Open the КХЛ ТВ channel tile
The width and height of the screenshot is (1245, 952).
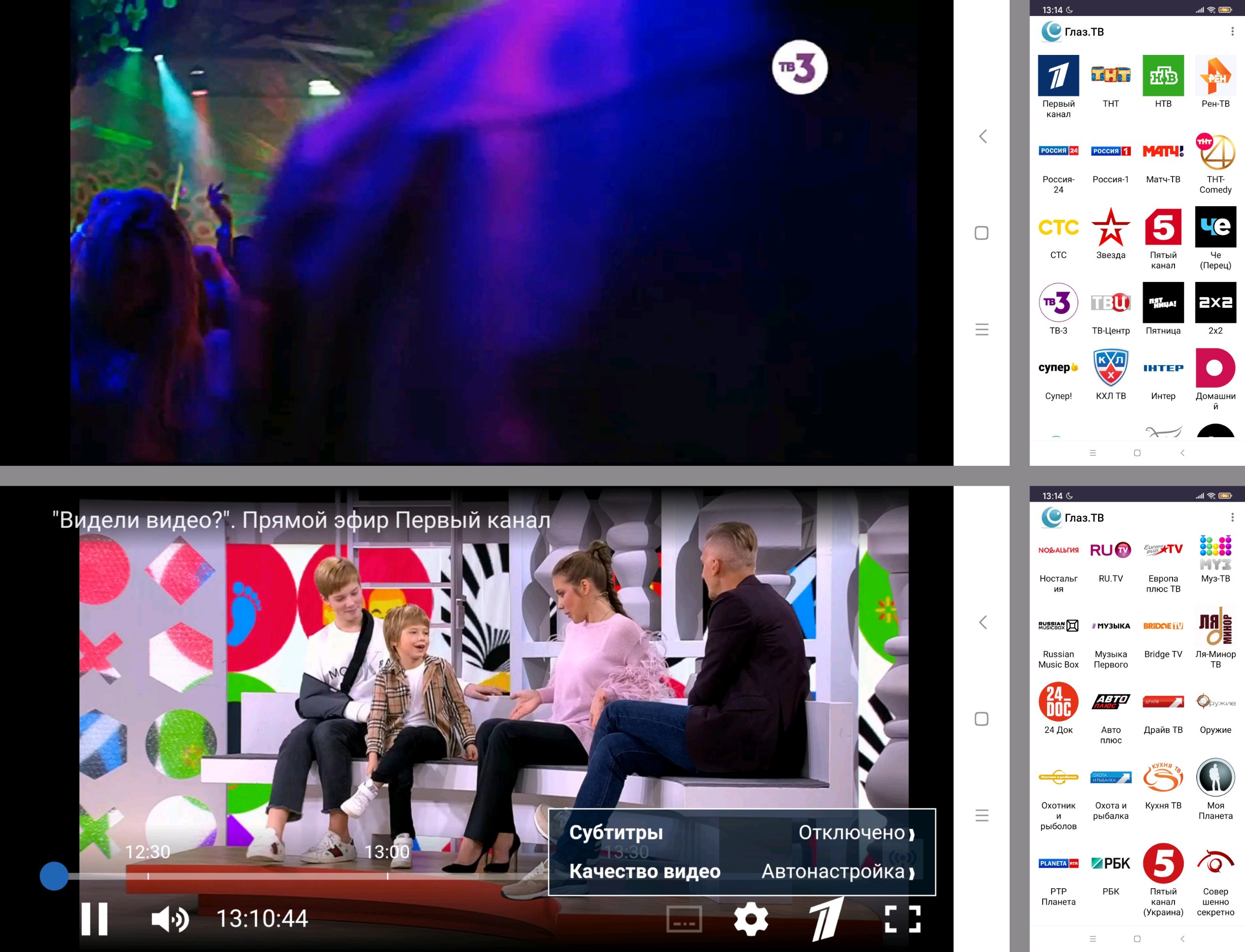[x=1110, y=375]
